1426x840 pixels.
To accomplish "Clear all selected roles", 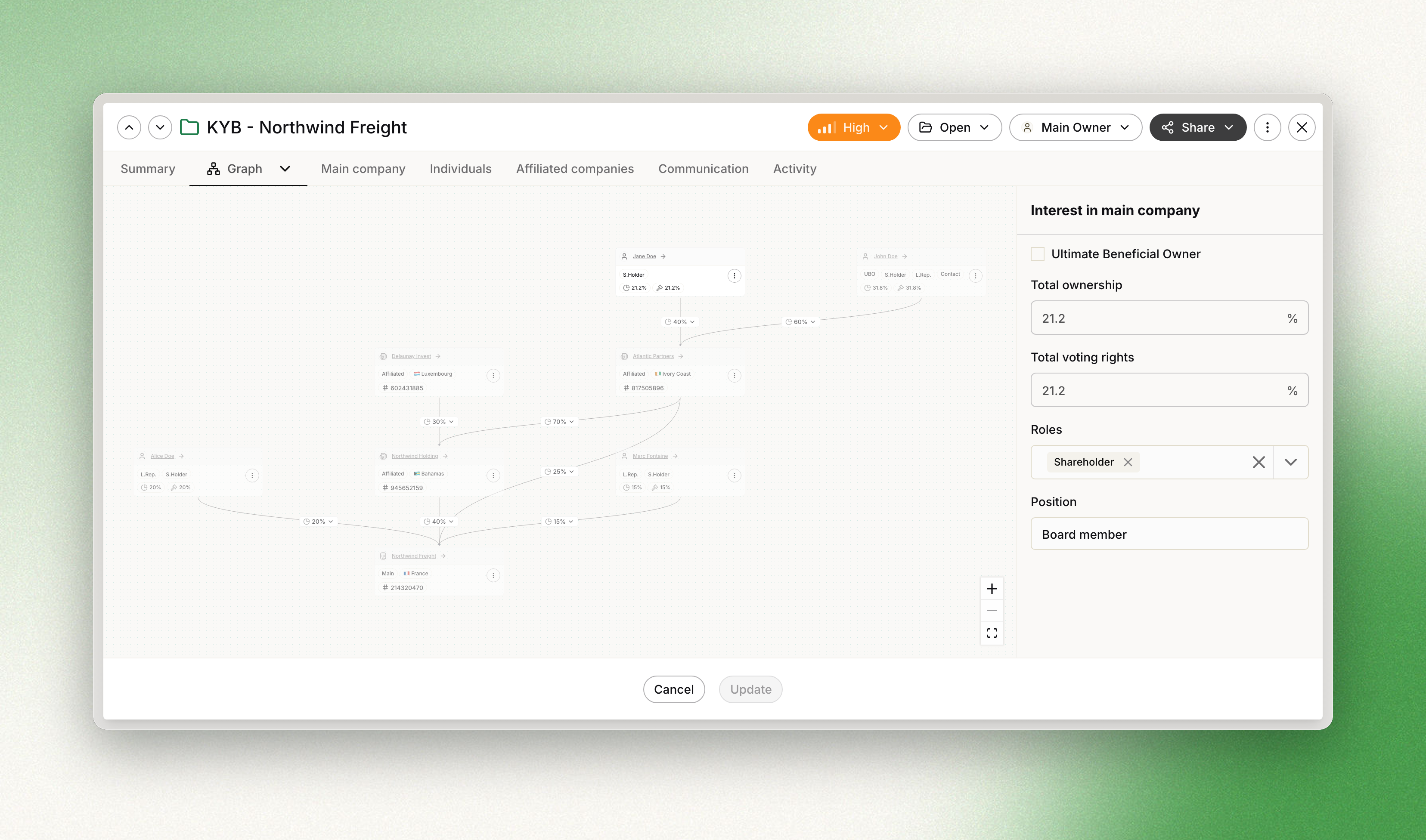I will (x=1259, y=462).
